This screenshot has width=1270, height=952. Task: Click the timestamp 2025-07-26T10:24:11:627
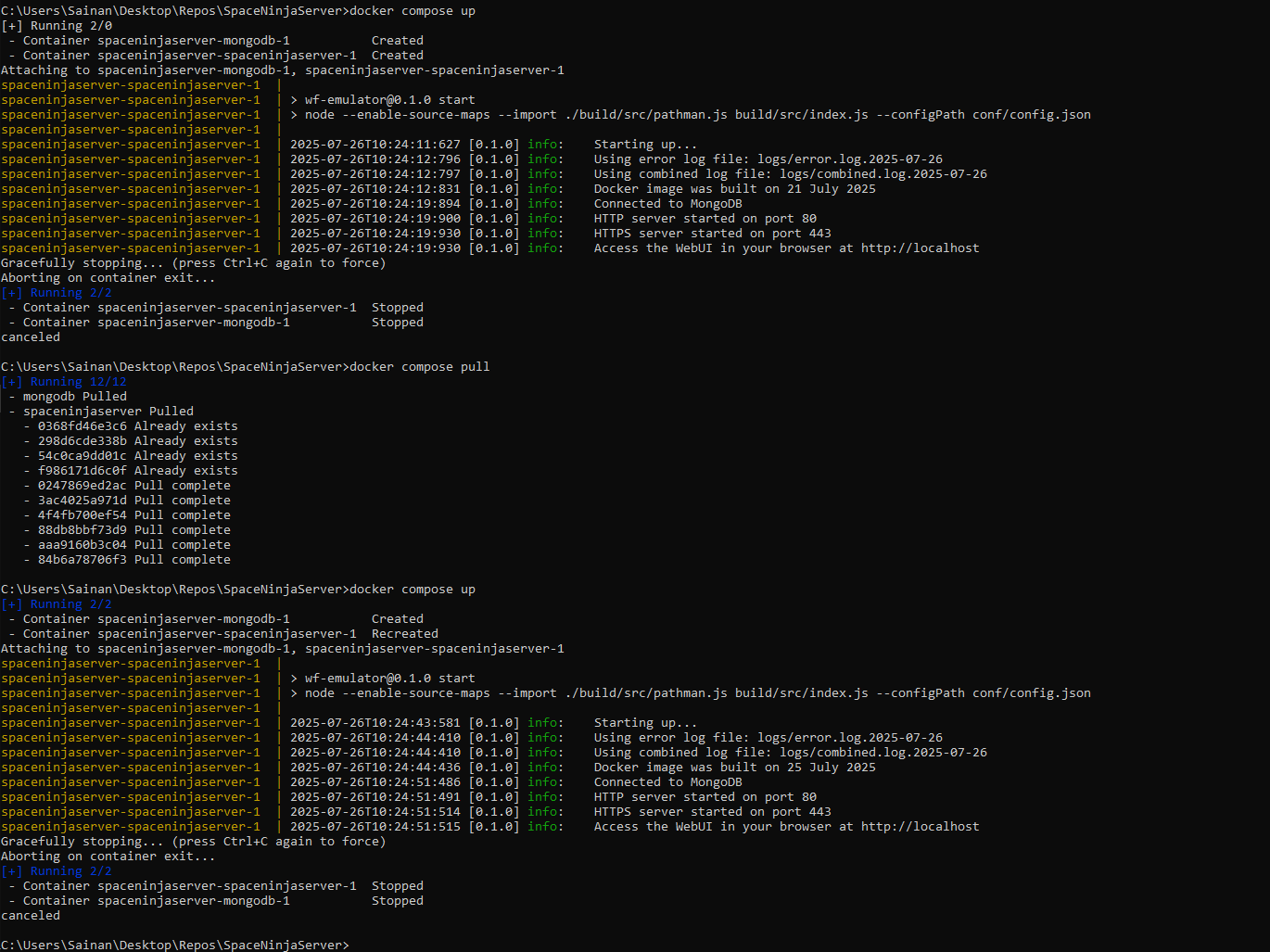pos(375,145)
